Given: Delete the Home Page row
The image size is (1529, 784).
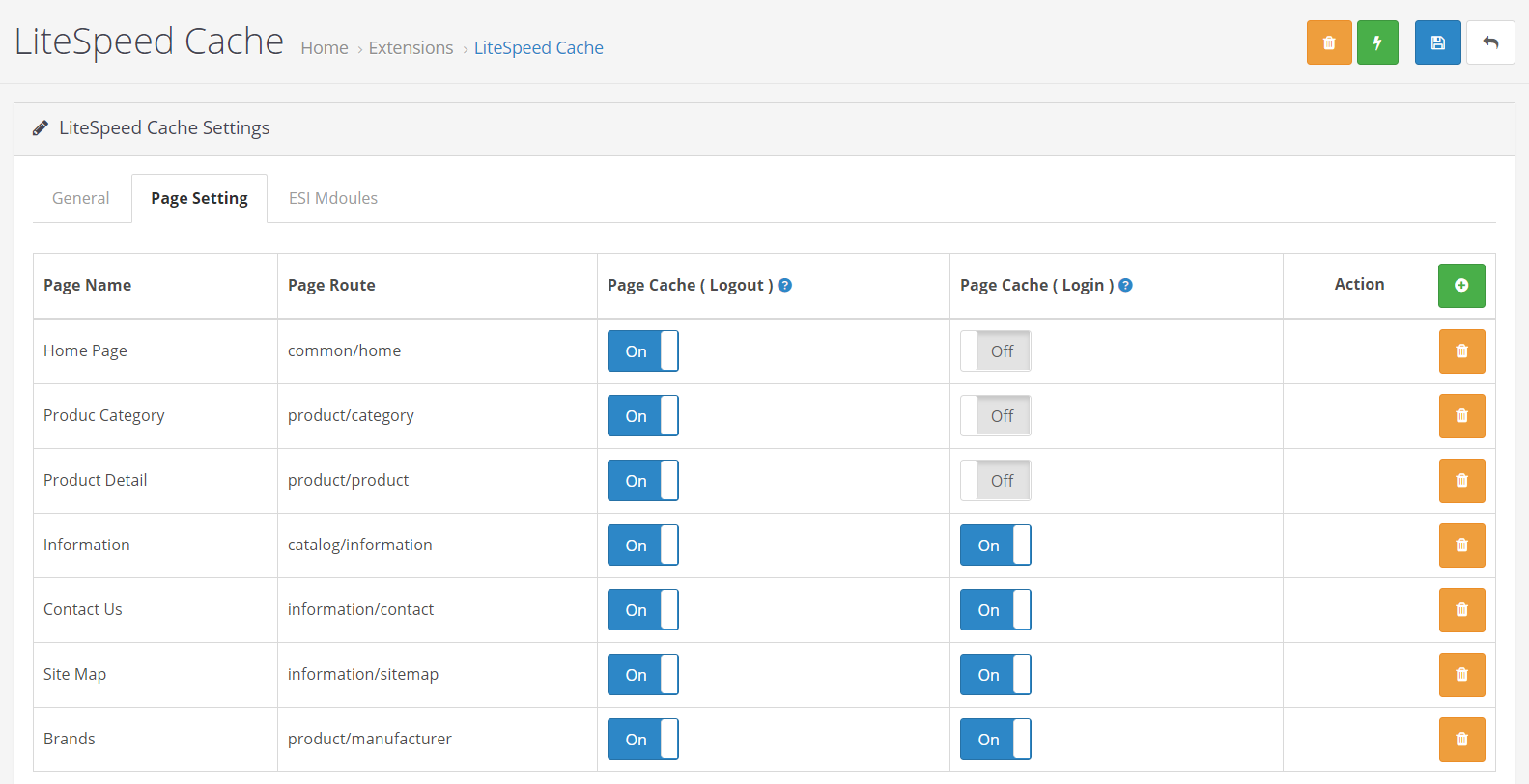Looking at the screenshot, I should 1461,351.
